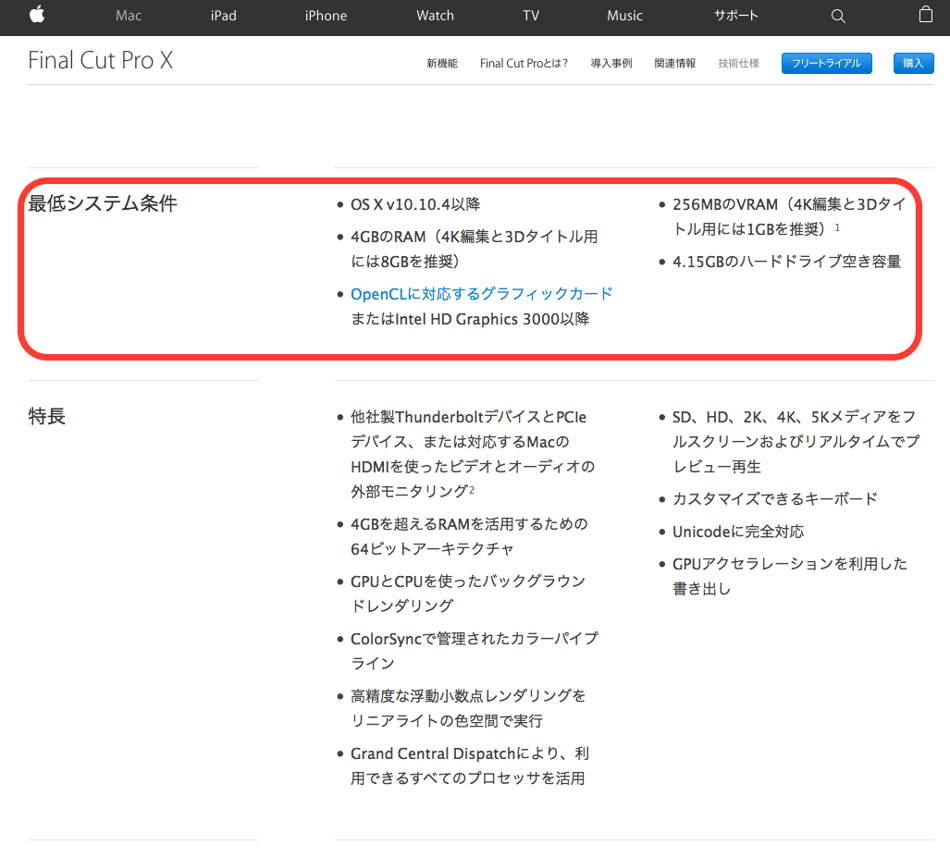Open the shopping bag icon

click(925, 15)
